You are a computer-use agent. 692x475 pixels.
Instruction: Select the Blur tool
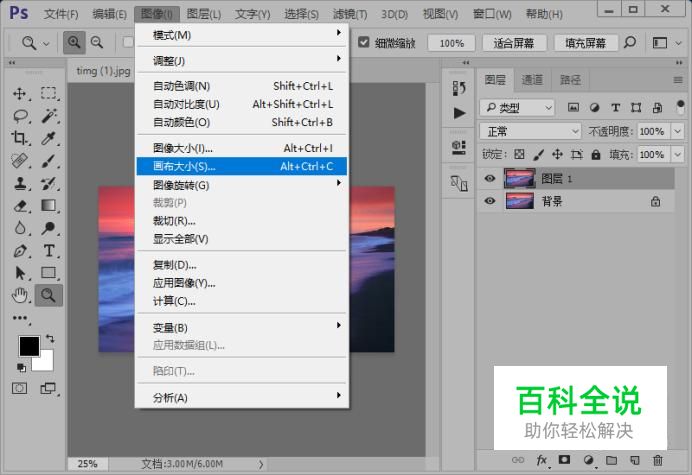pyautogui.click(x=20, y=228)
